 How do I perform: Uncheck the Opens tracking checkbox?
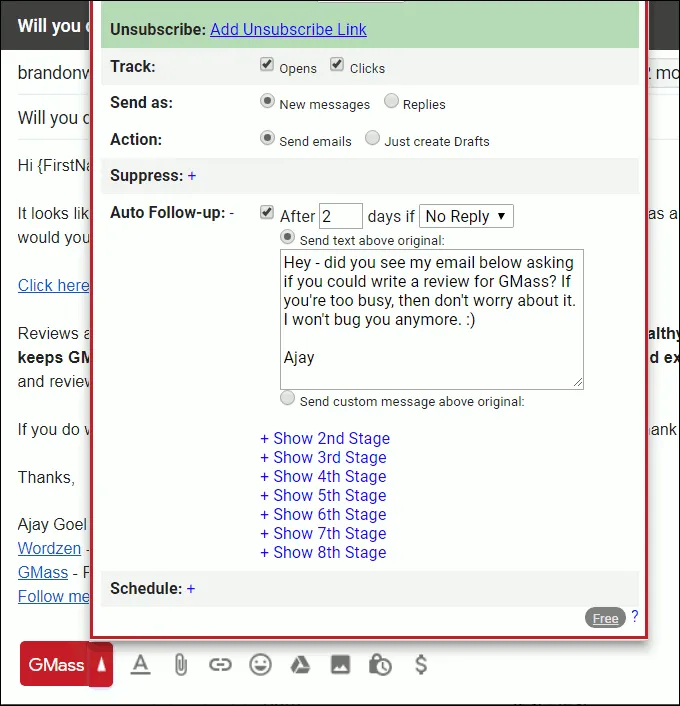pos(267,64)
